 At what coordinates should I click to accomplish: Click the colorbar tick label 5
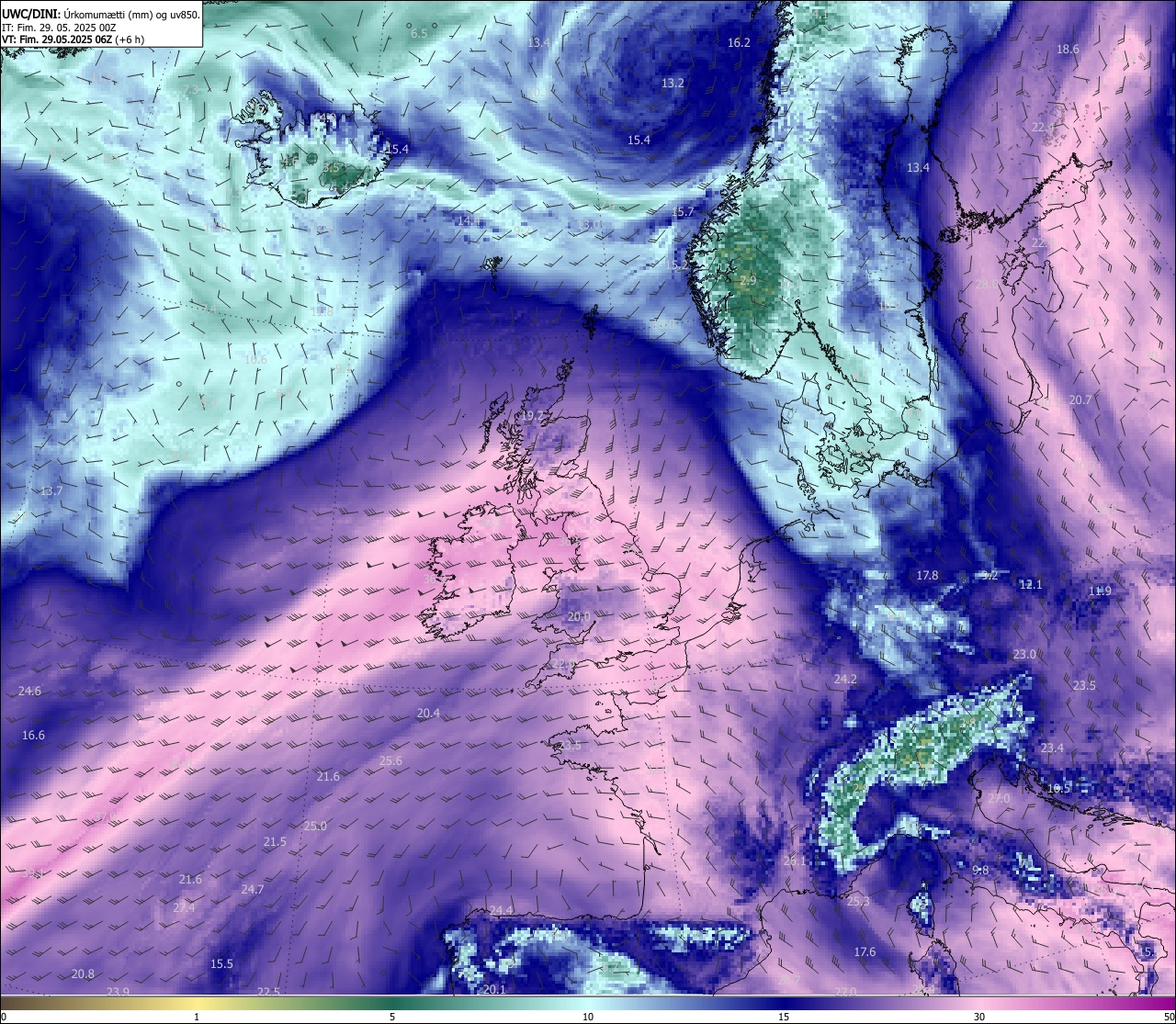coord(392,1017)
